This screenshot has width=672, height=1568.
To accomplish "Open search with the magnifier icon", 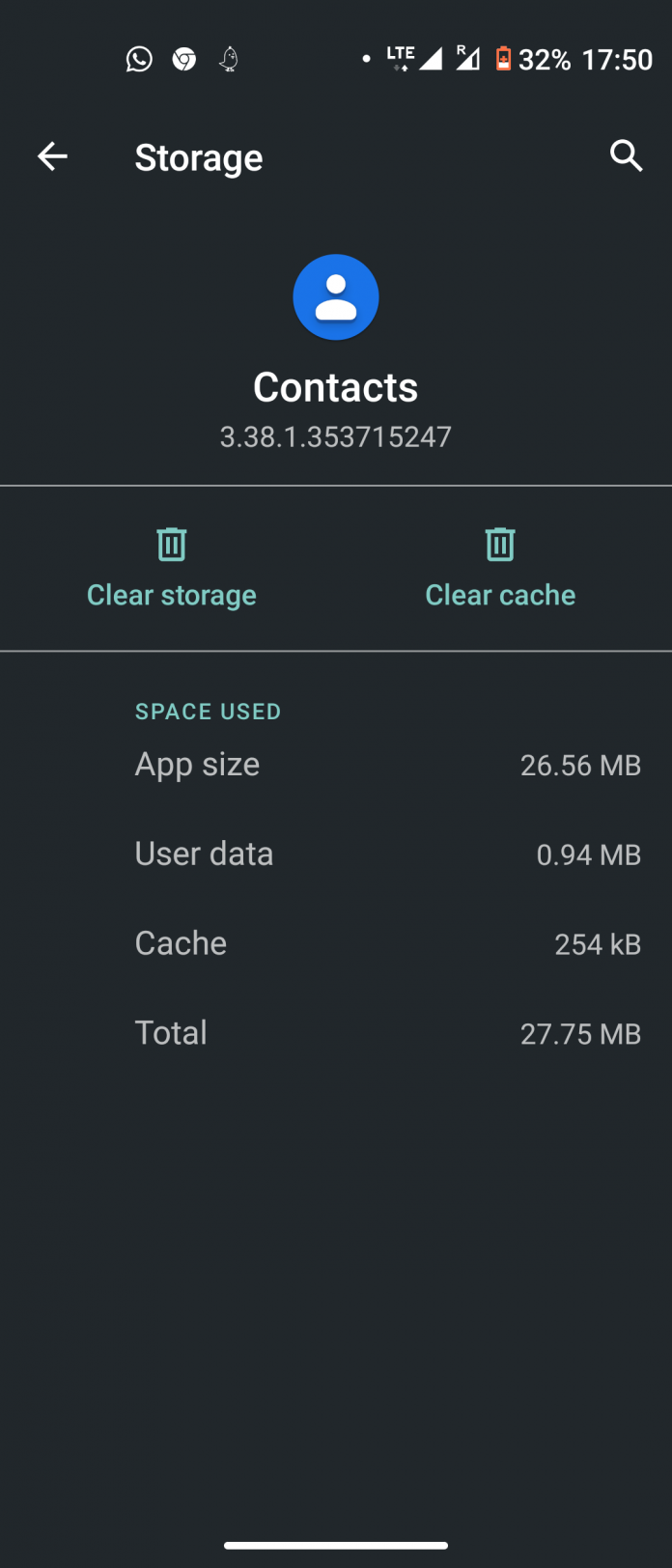I will pos(626,155).
